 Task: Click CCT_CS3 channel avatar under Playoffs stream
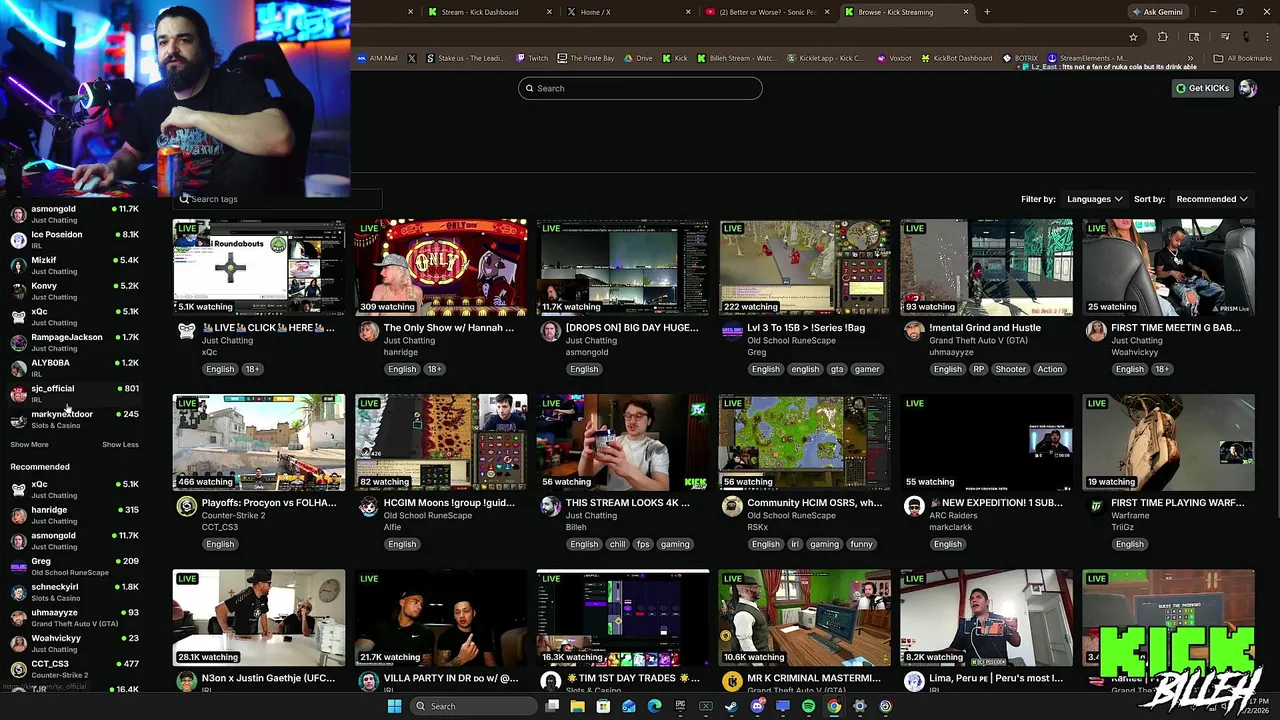(186, 506)
